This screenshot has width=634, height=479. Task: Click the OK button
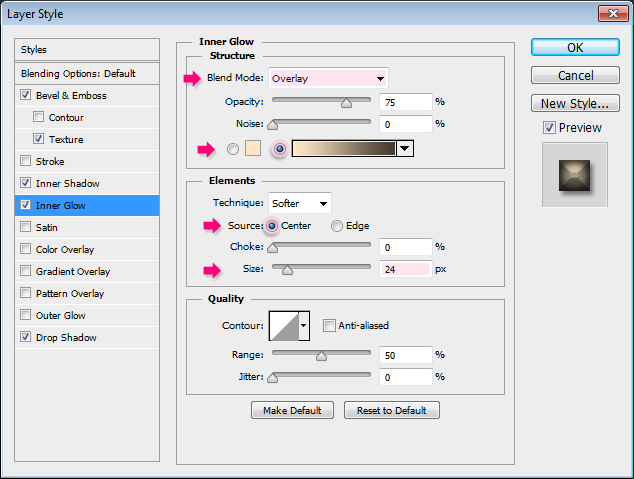pos(575,47)
